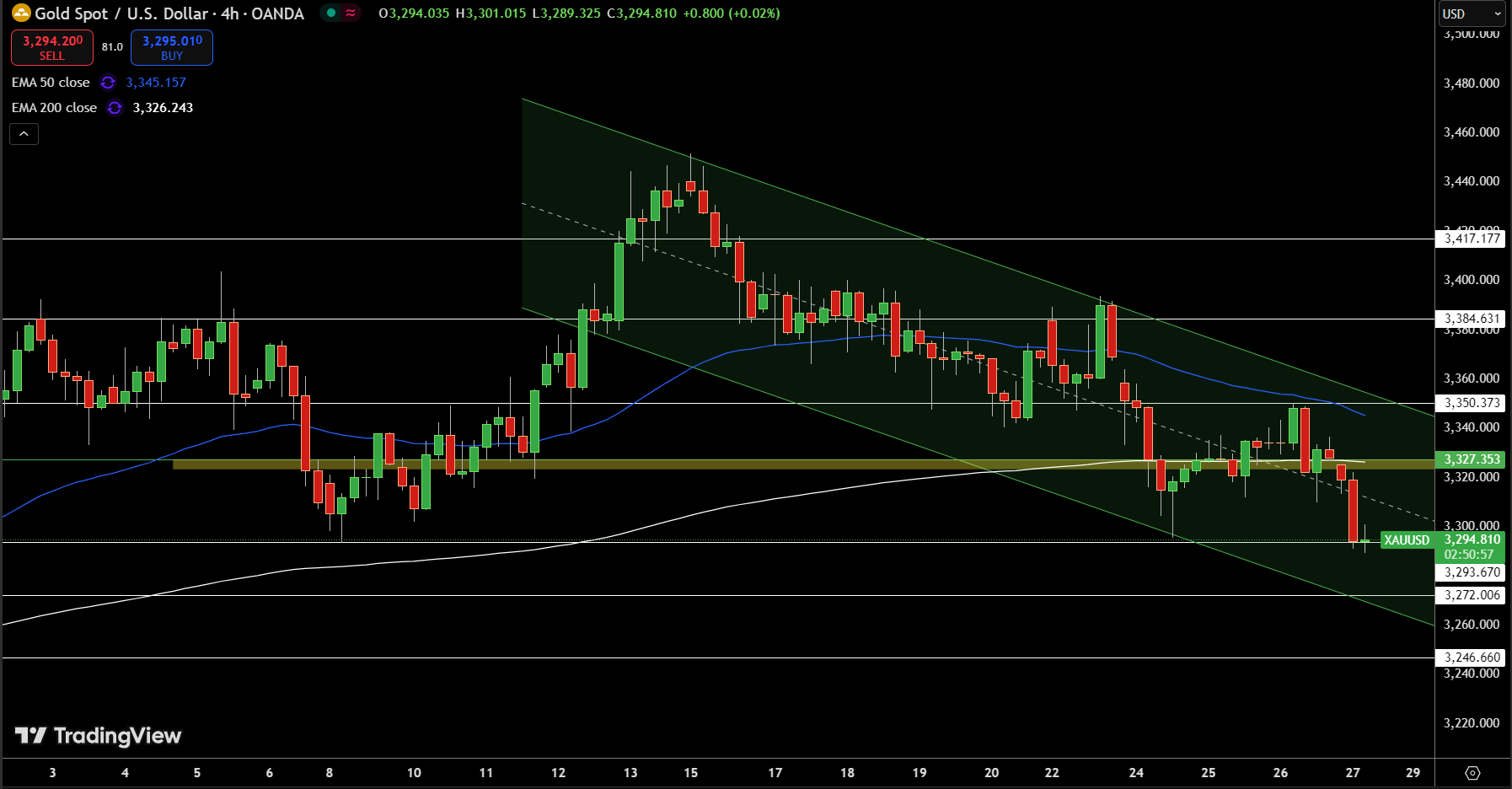The height and width of the screenshot is (789, 1512).
Task: Click the 3,246.660 price level label
Action: pos(1471,657)
